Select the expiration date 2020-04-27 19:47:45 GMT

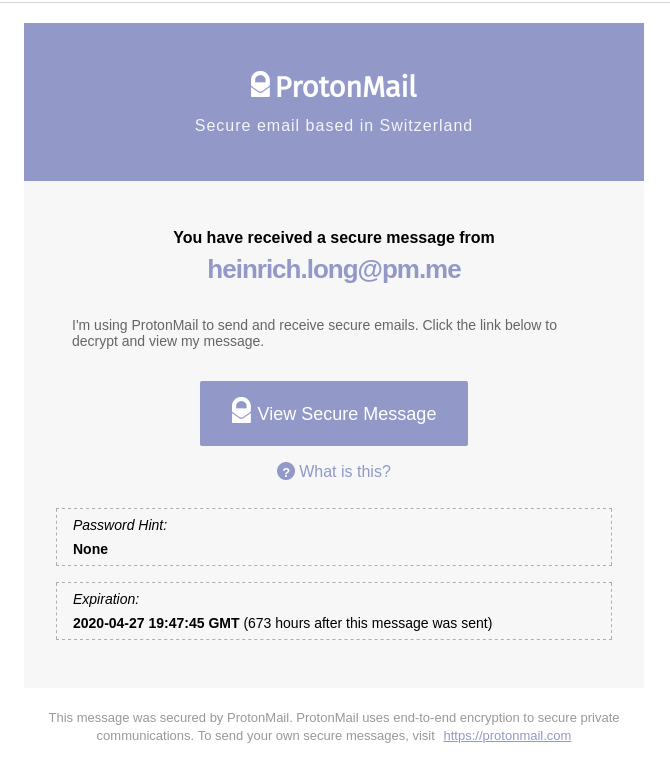pos(156,623)
